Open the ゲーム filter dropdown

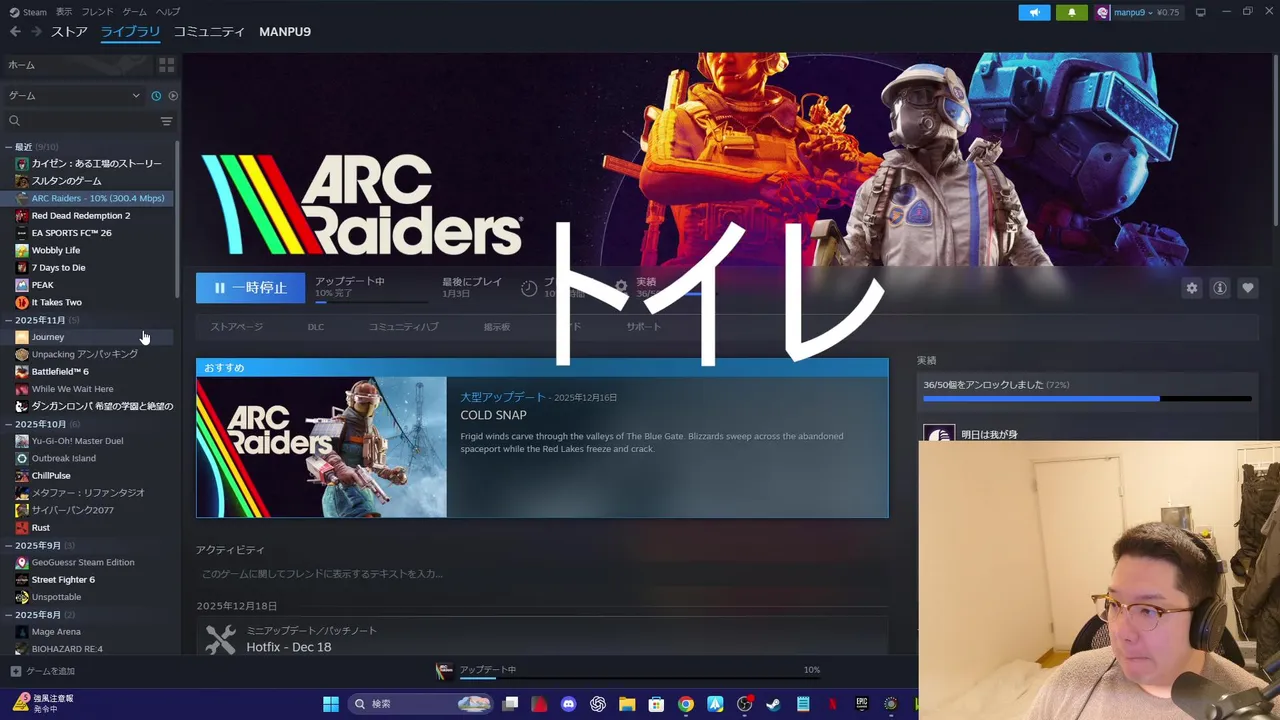(74, 96)
